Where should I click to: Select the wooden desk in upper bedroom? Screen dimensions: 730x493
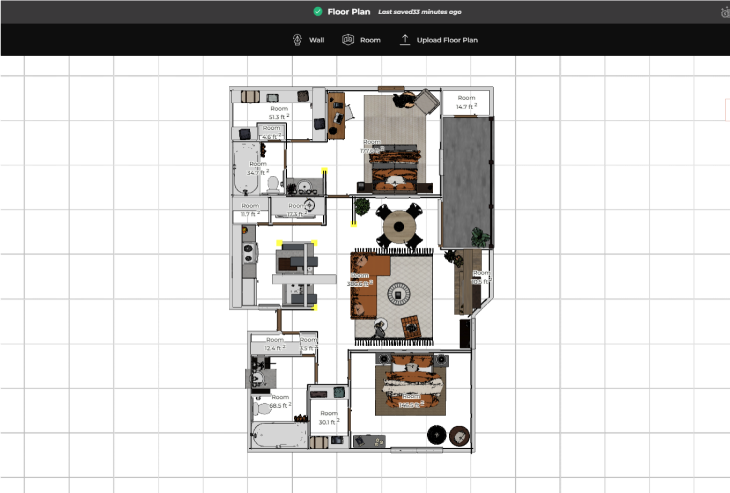[336, 115]
